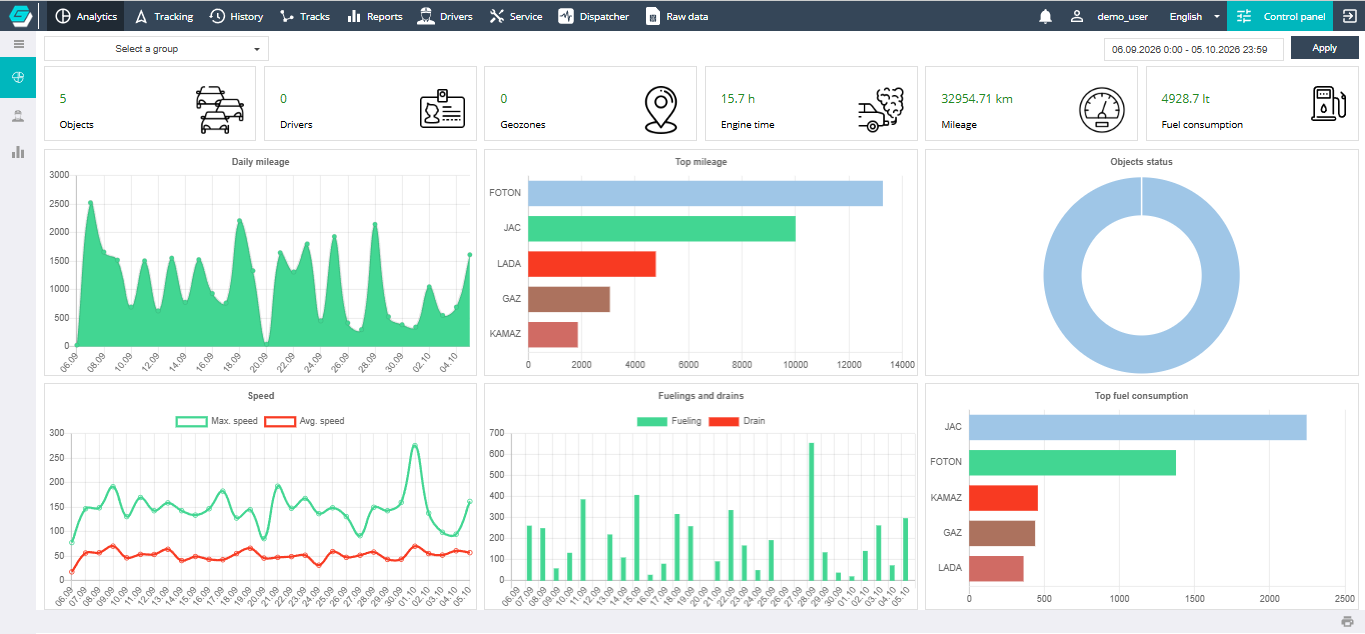Click the Fuelings and drains chart title
Viewport: 1365px width, 634px height.
[x=701, y=396]
